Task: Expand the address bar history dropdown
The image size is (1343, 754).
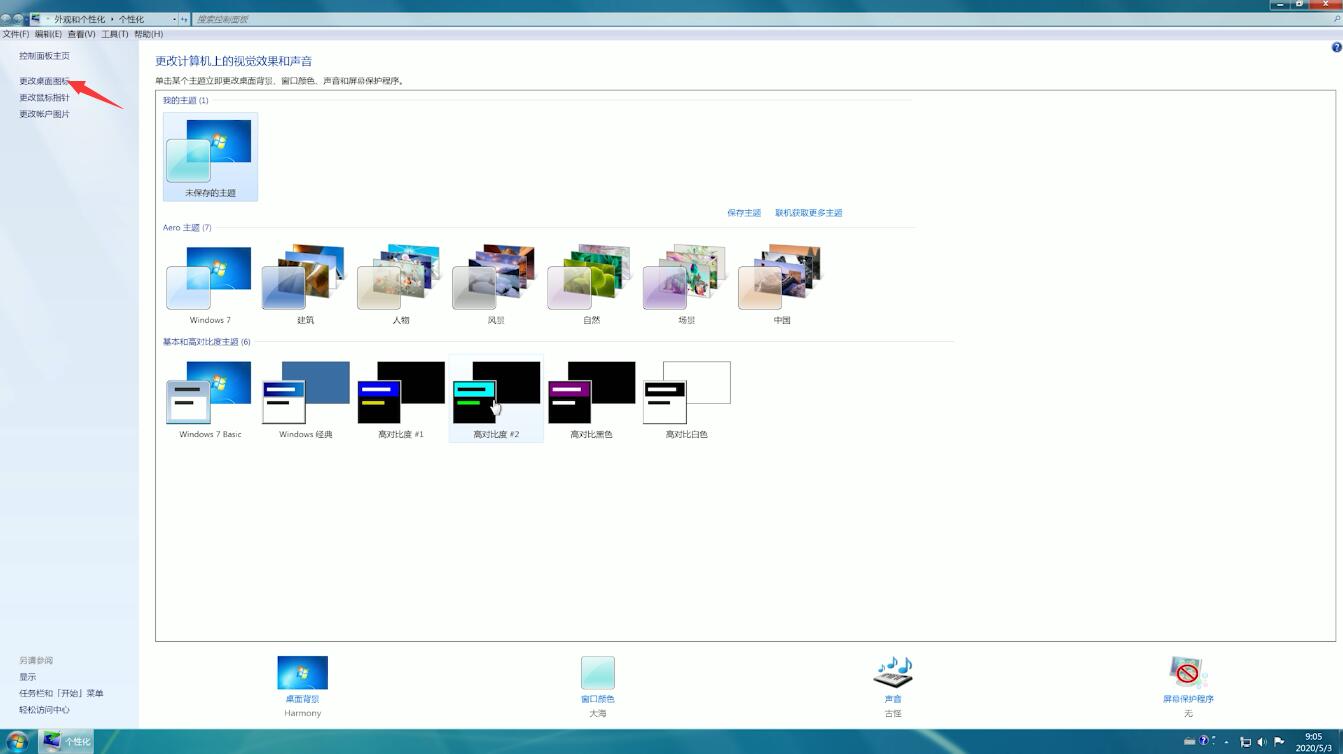Action: 175,19
